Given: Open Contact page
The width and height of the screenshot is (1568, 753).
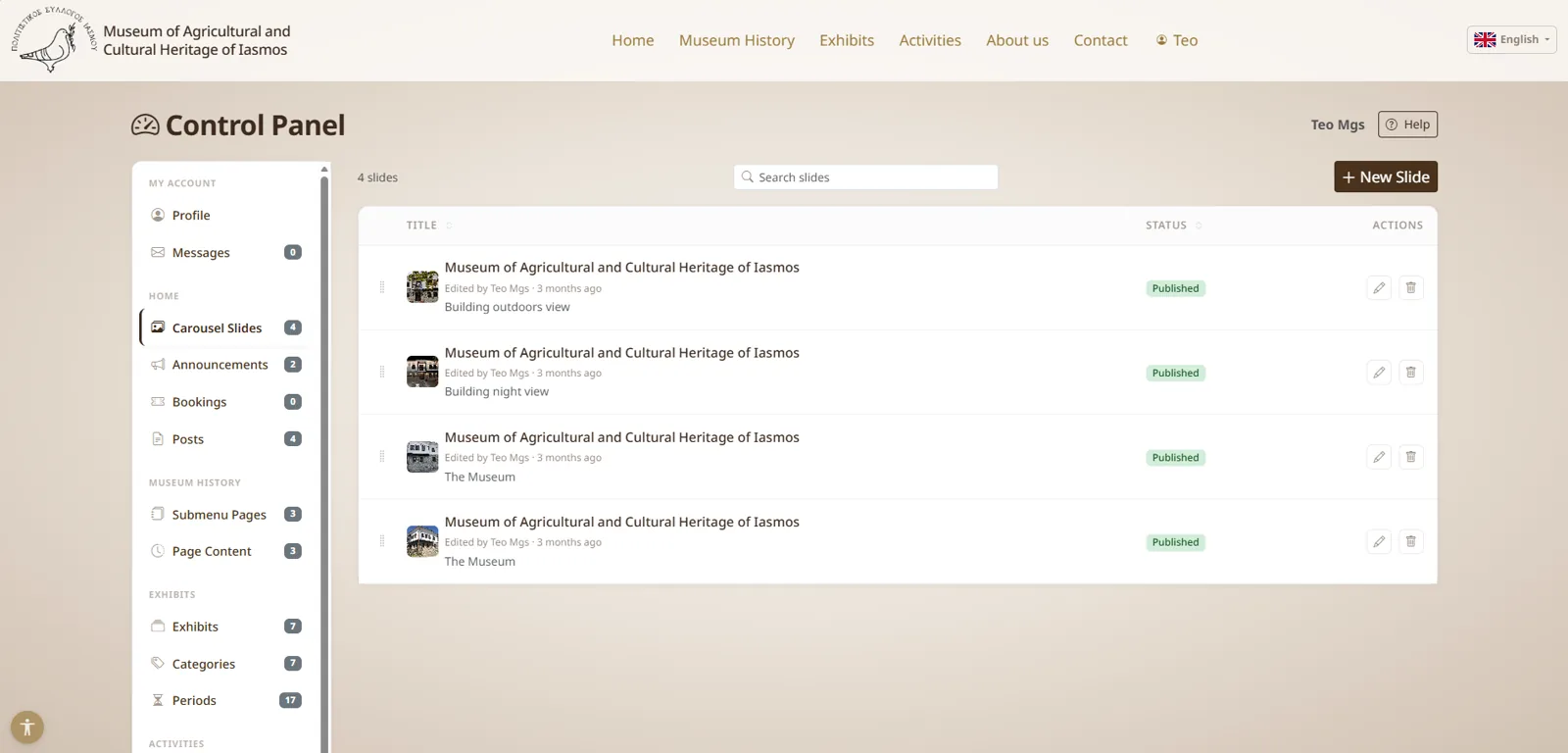Looking at the screenshot, I should pos(1101,40).
